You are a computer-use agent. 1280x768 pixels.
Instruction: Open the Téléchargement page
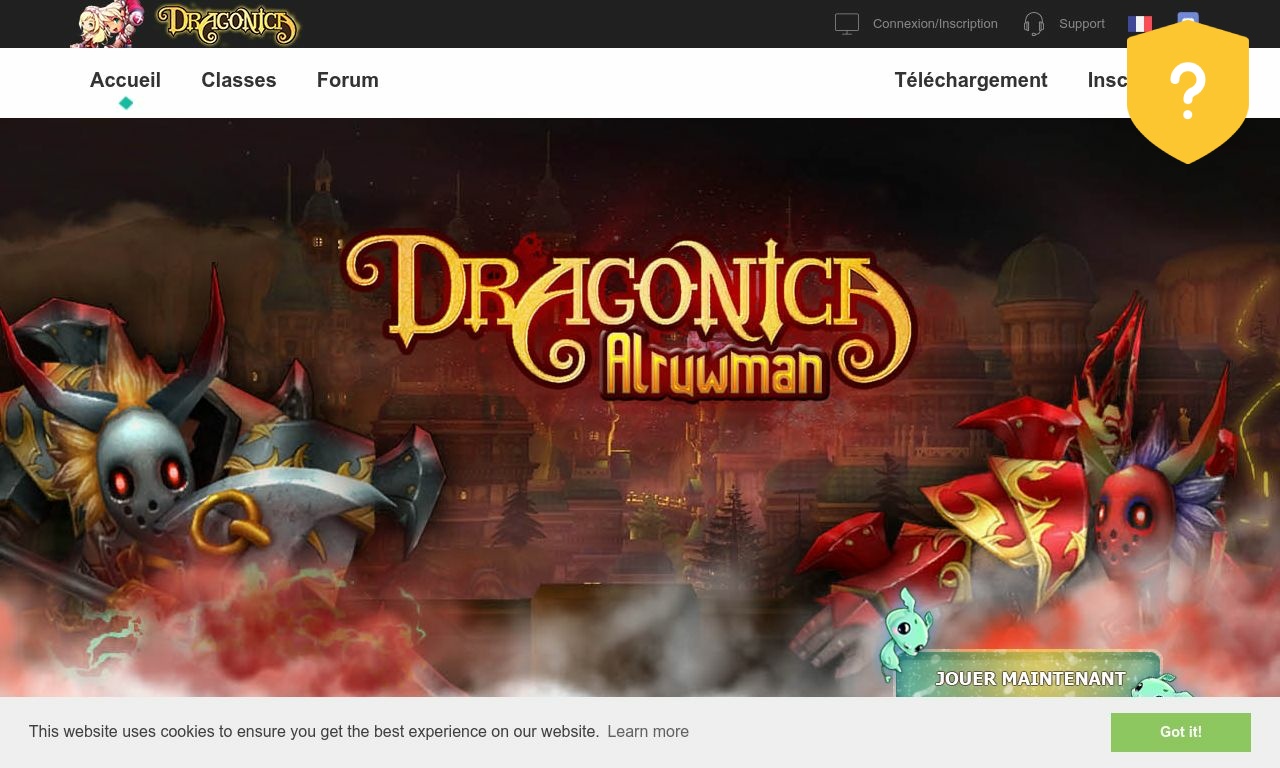tap(971, 80)
